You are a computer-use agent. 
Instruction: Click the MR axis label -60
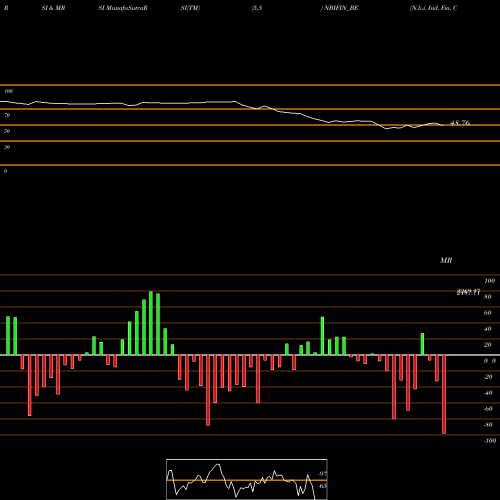pyautogui.click(x=488, y=409)
